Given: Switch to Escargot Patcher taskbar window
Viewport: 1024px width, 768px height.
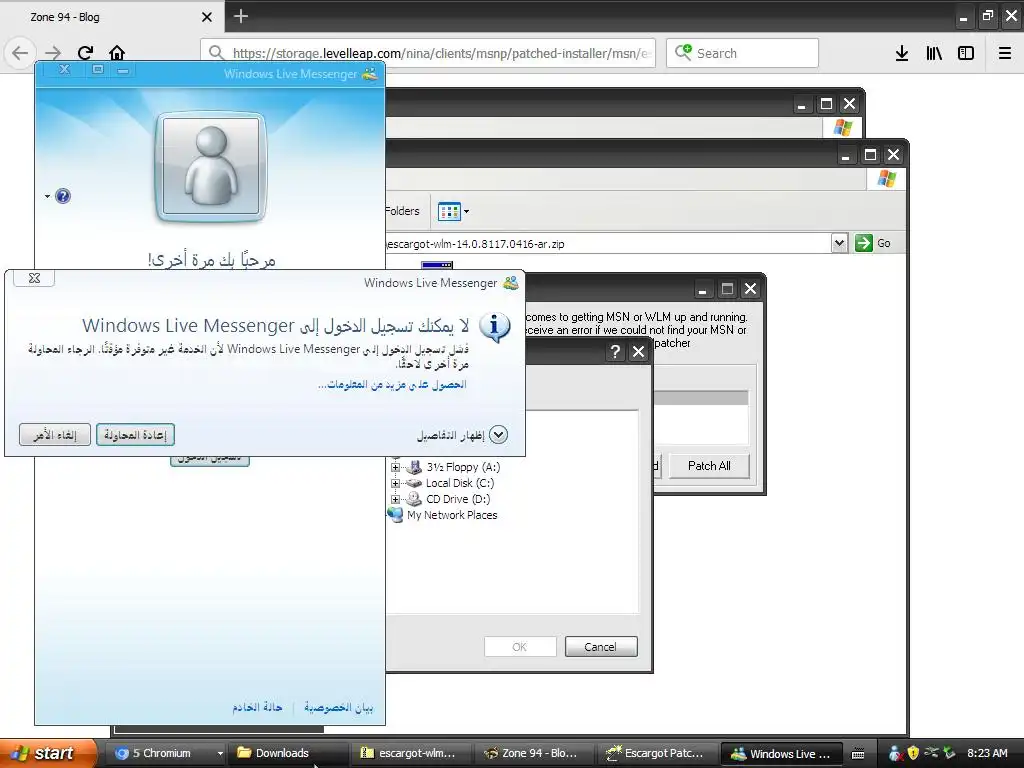Looking at the screenshot, I should (657, 753).
